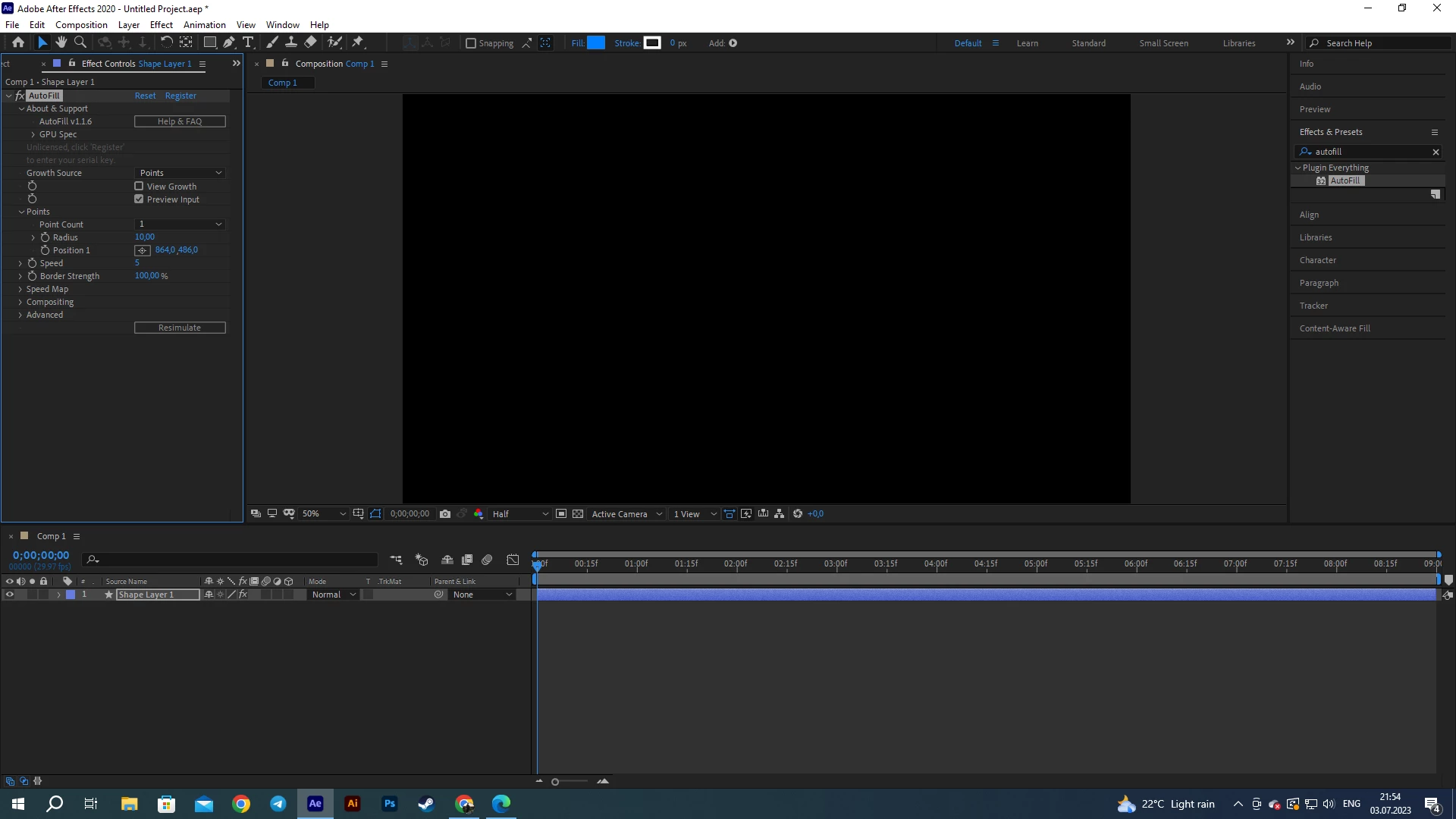
Task: Click the Resimulate button
Action: coord(180,328)
